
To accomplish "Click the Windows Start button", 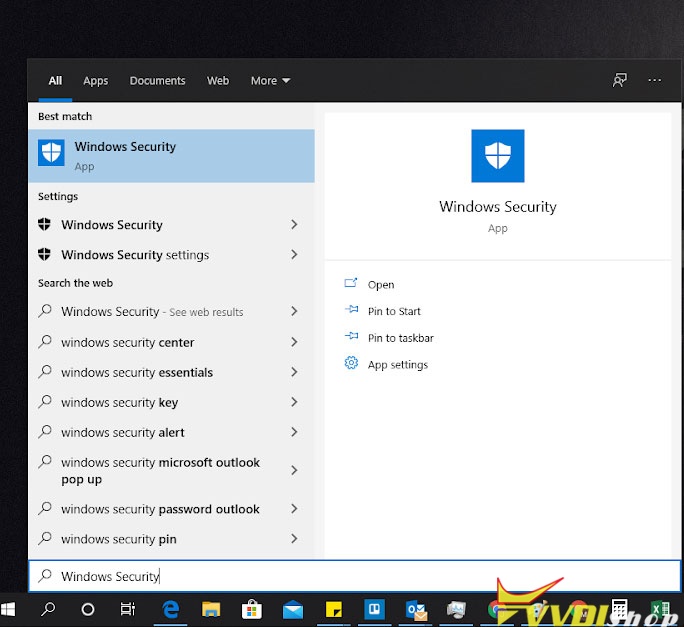I will click(x=8, y=610).
